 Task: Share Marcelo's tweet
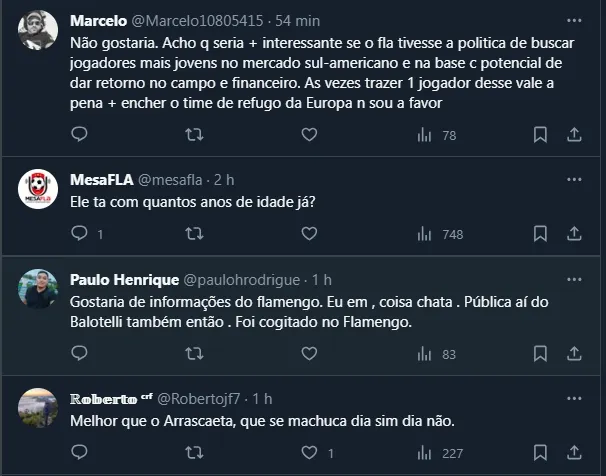click(x=574, y=134)
